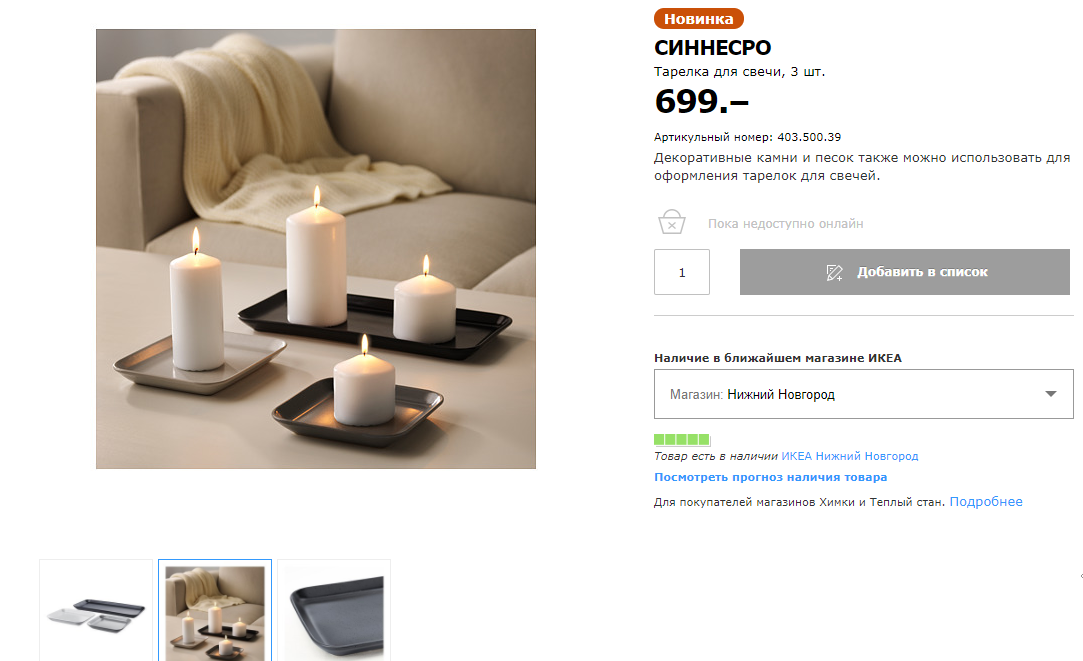Click the 699.– price text
This screenshot has width=1083, height=661.
coord(701,102)
